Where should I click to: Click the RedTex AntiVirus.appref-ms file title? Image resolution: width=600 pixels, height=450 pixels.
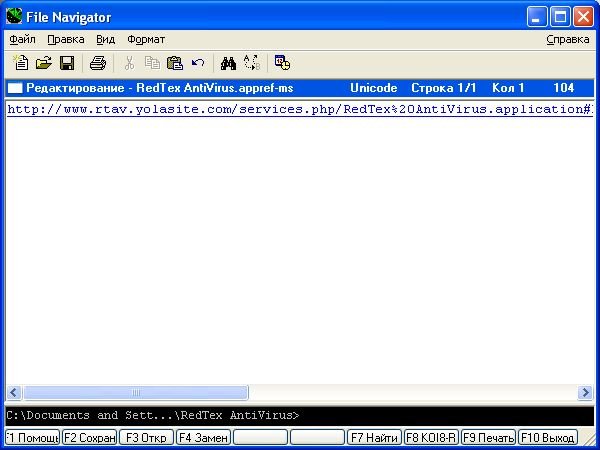[x=215, y=88]
